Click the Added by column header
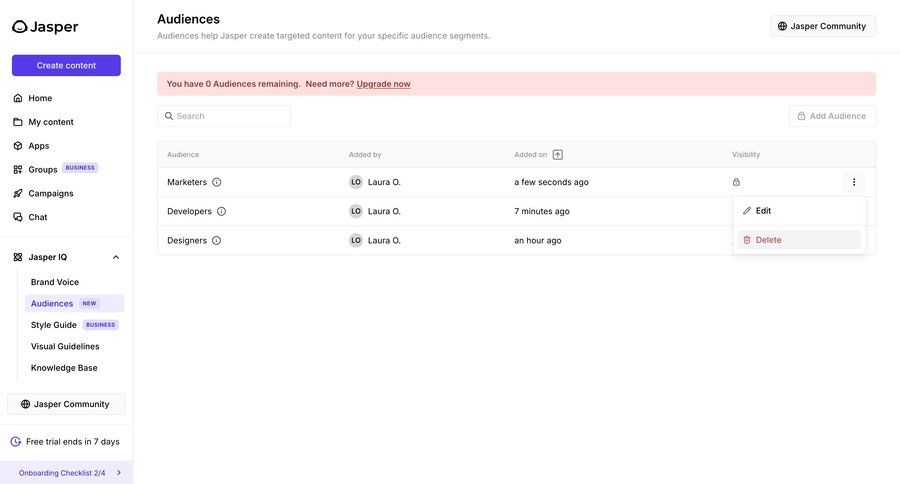This screenshot has height=484, width=900. click(365, 154)
